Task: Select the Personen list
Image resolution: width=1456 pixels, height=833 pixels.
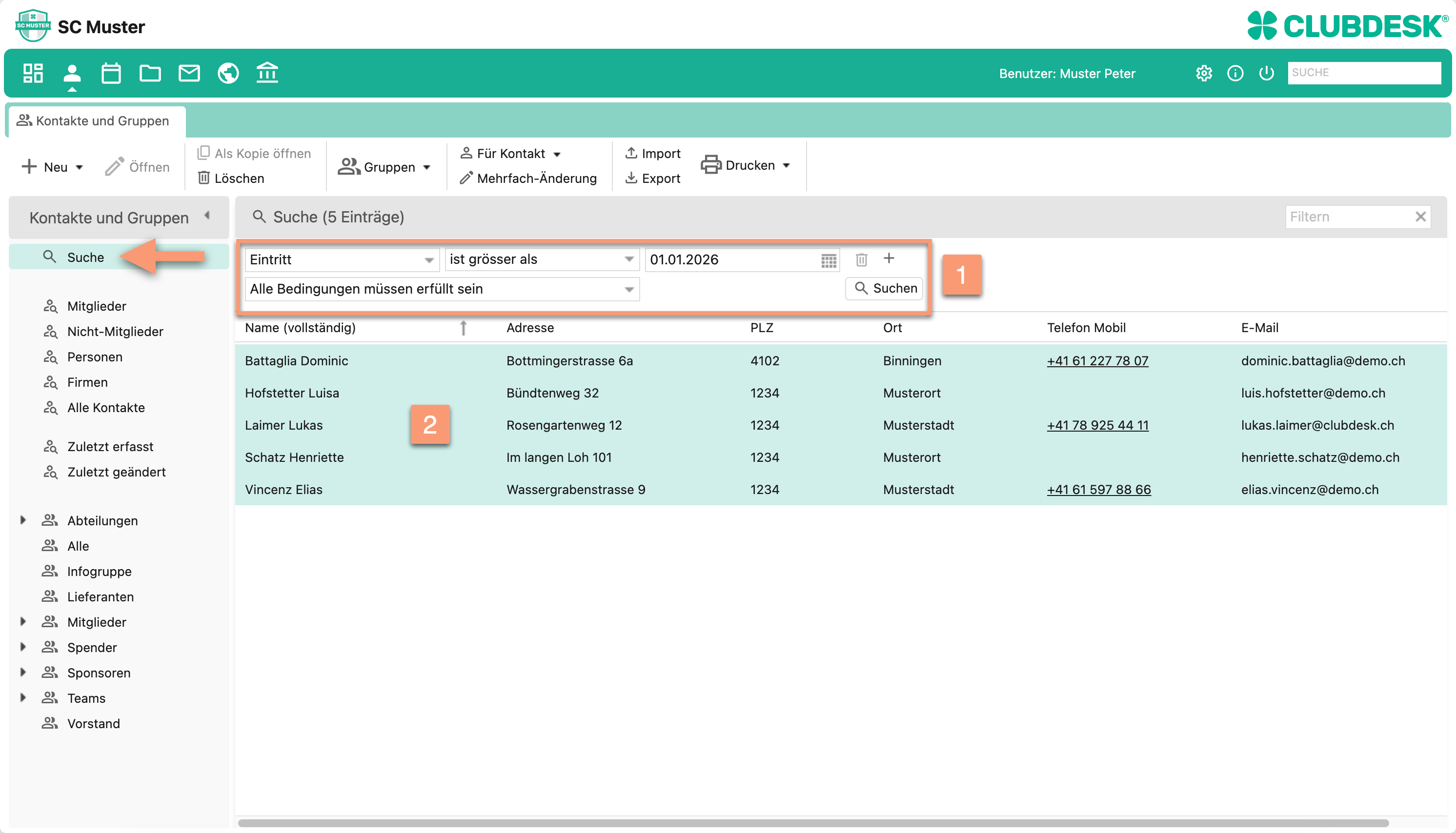Action: [95, 357]
